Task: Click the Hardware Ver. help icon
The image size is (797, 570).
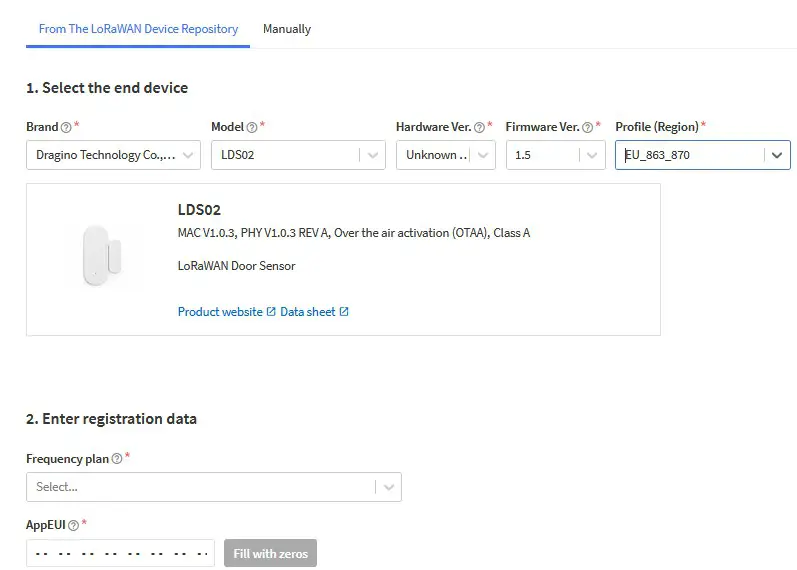Action: (x=479, y=128)
